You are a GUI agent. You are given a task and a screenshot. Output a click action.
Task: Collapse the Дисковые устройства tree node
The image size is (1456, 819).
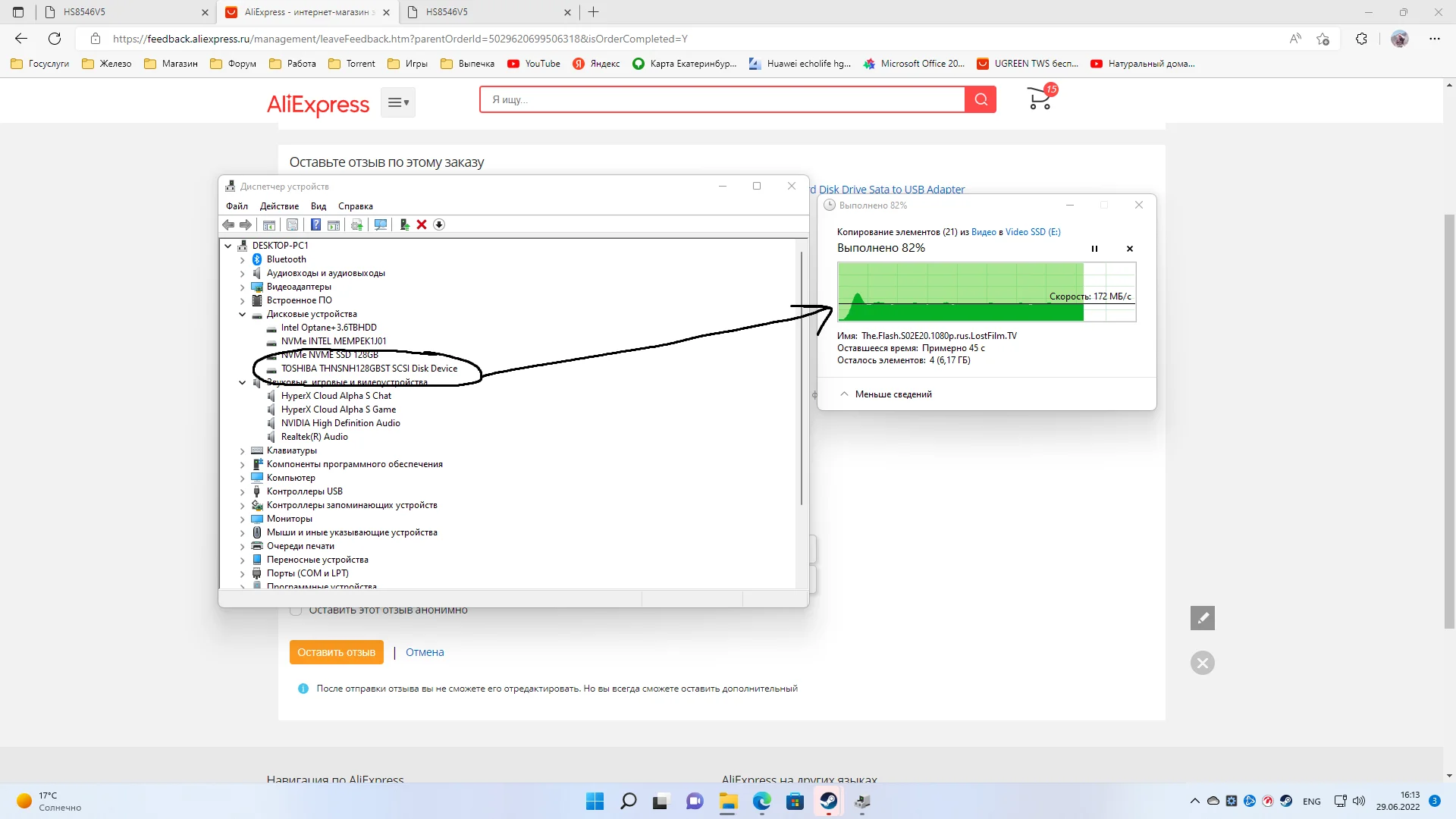243,314
